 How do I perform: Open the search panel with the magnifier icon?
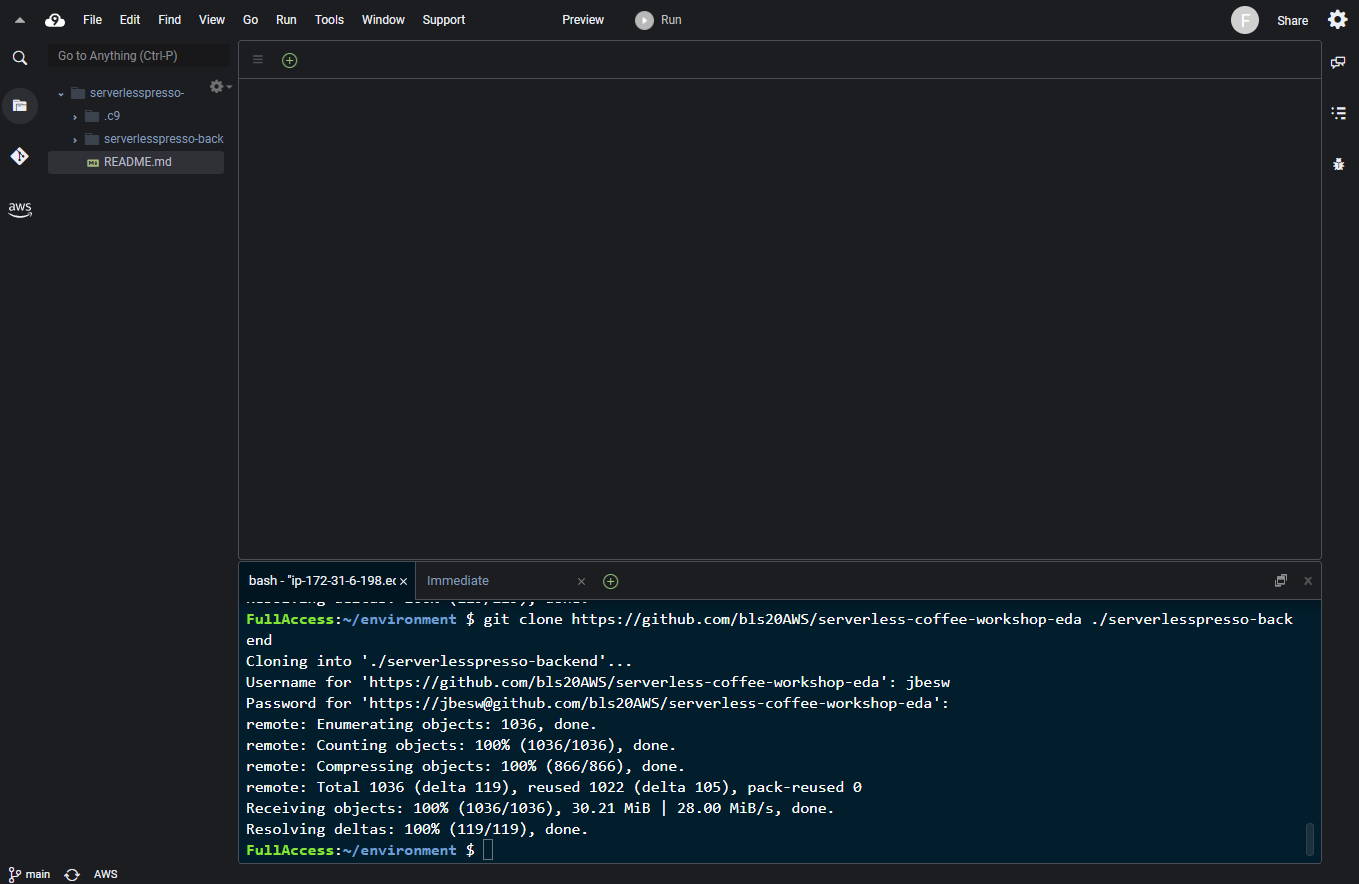click(x=20, y=58)
